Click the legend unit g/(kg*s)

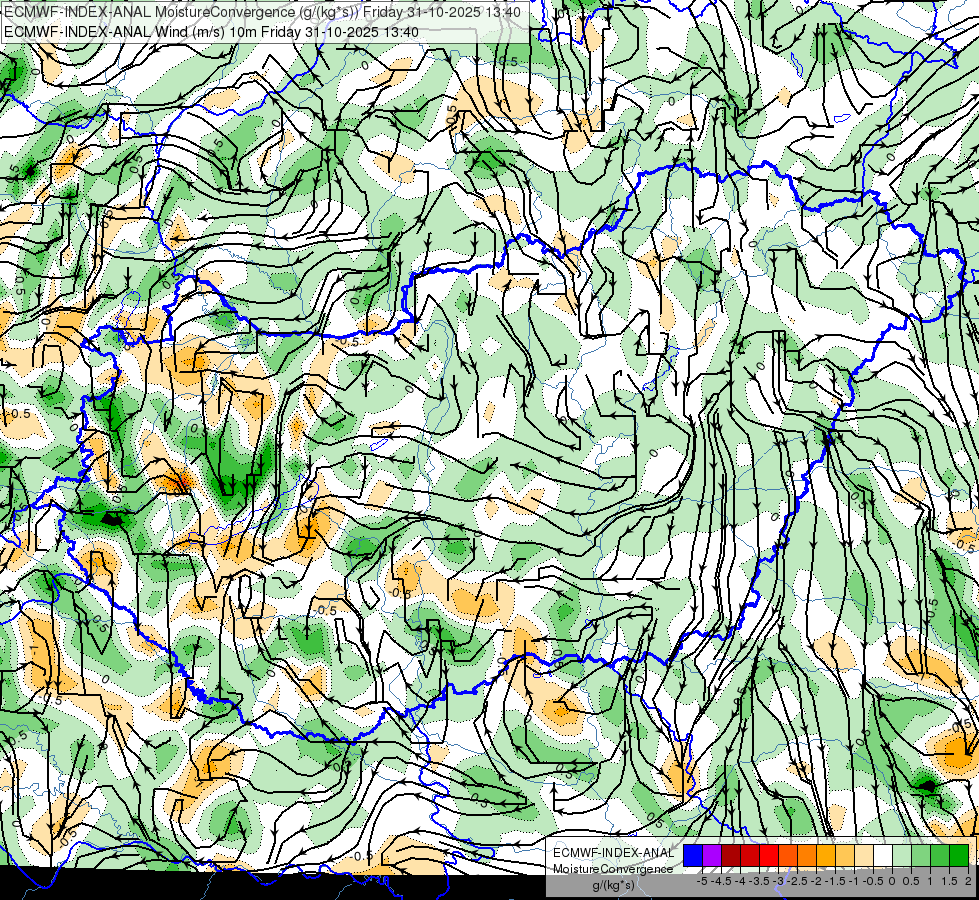click(613, 886)
